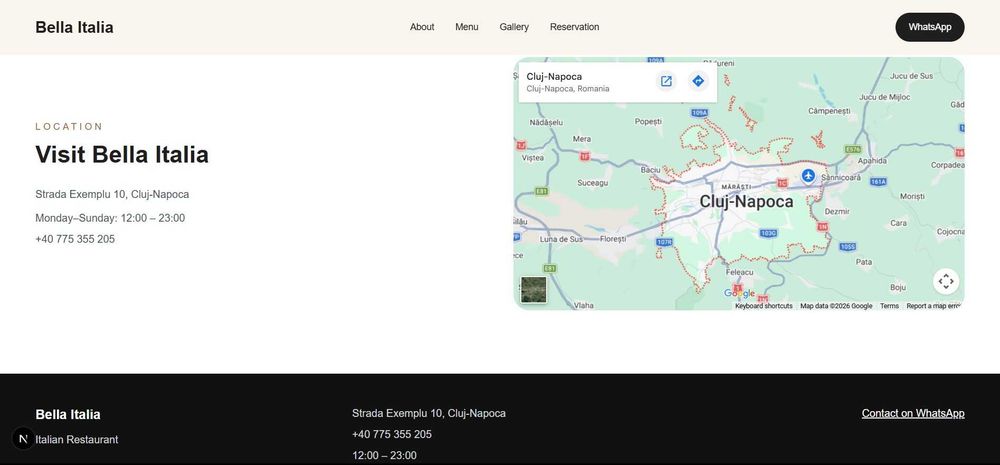Click the Luna de Sus map label
The width and height of the screenshot is (1000, 465).
point(561,239)
